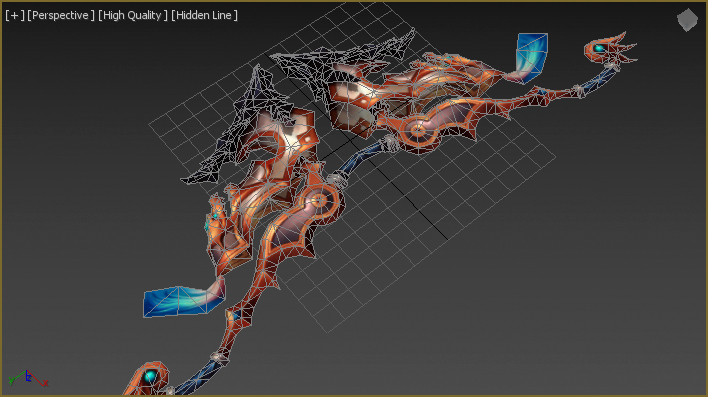The height and width of the screenshot is (397, 708).
Task: Select the blue swirl plane at lower left
Action: pyautogui.click(x=183, y=300)
